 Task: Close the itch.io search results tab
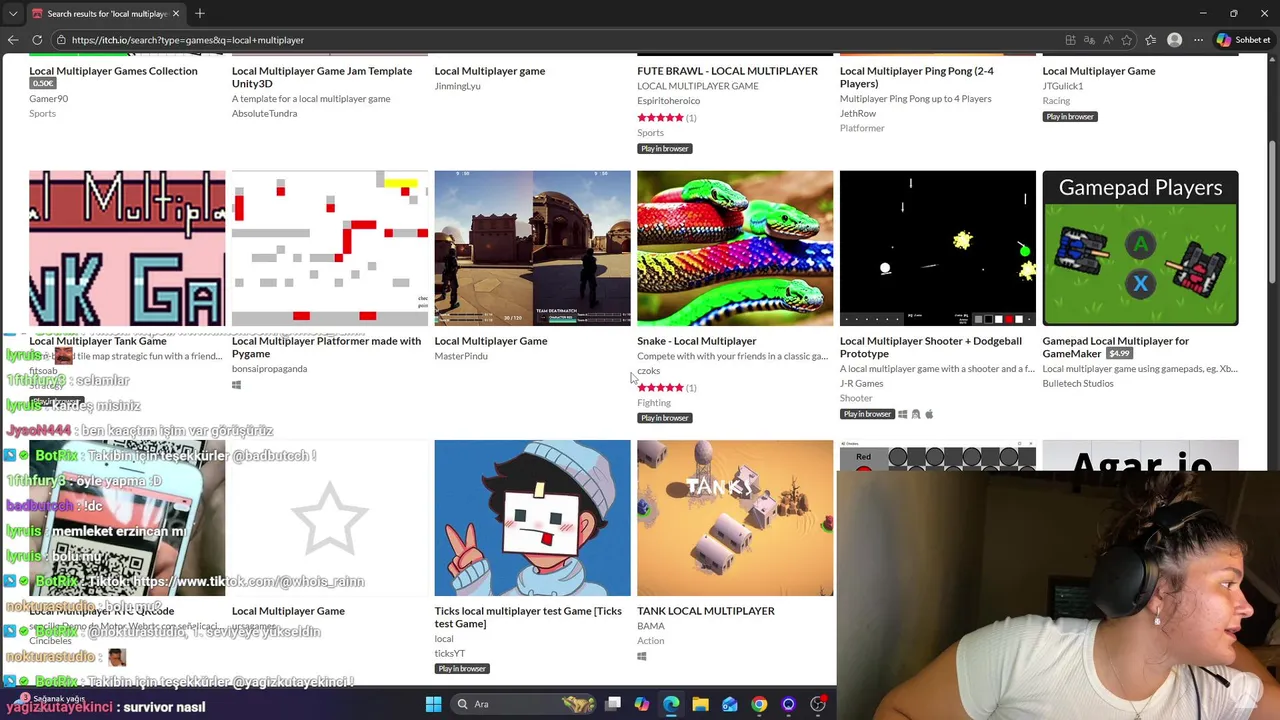click(176, 14)
